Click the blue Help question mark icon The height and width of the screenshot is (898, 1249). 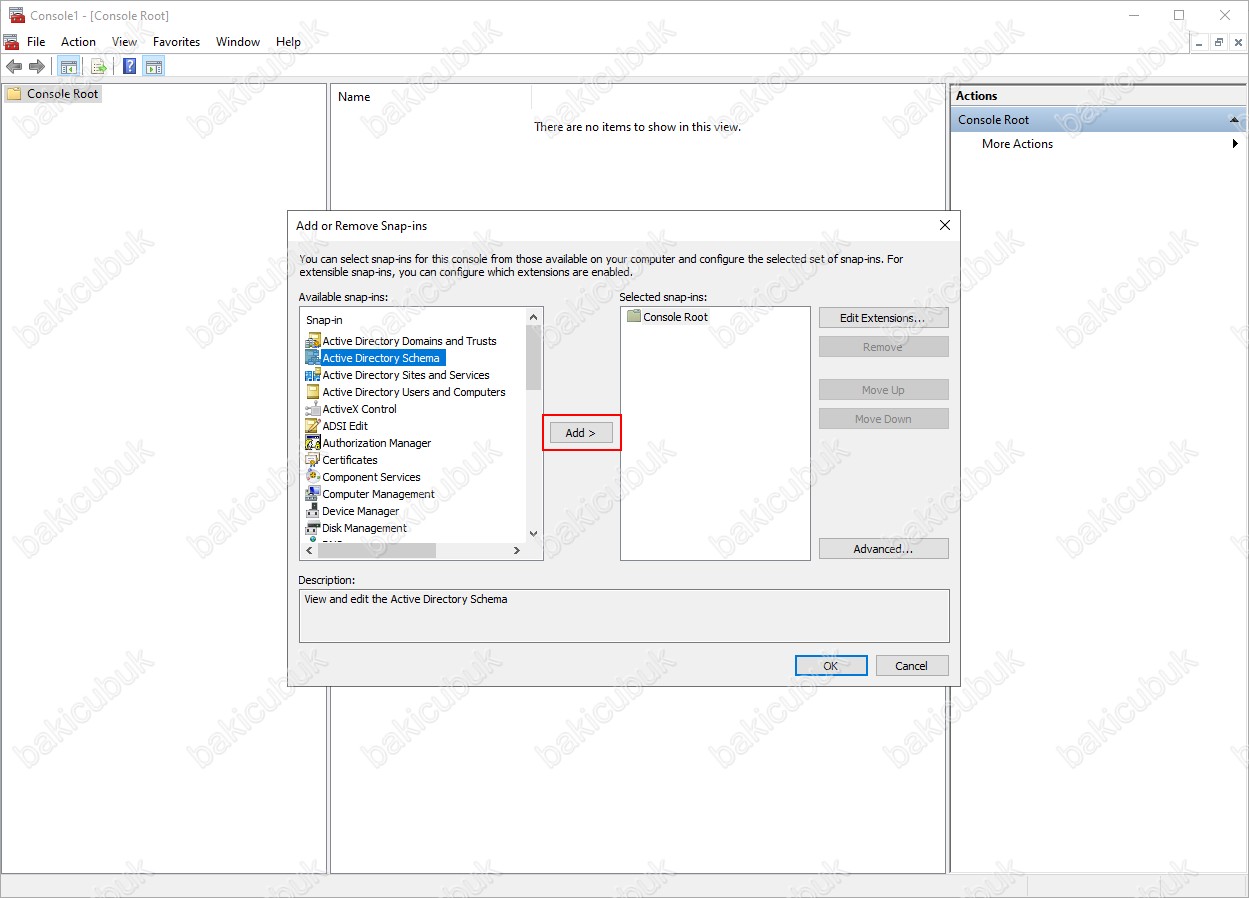click(129, 67)
